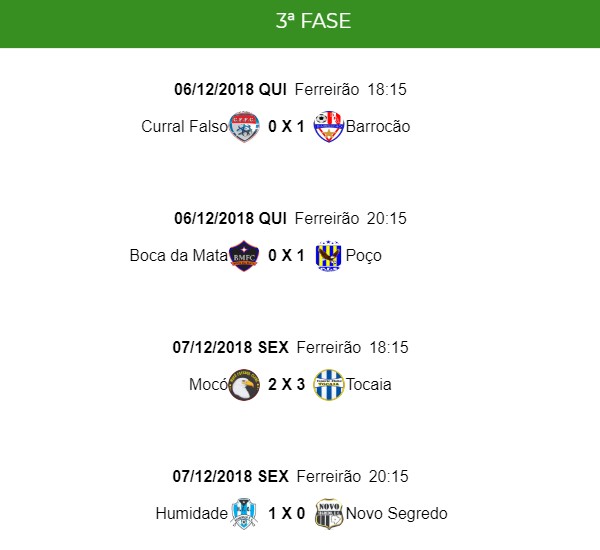Open the Tocaia striped crest
Viewport: 600px width, 550px height.
click(x=328, y=384)
